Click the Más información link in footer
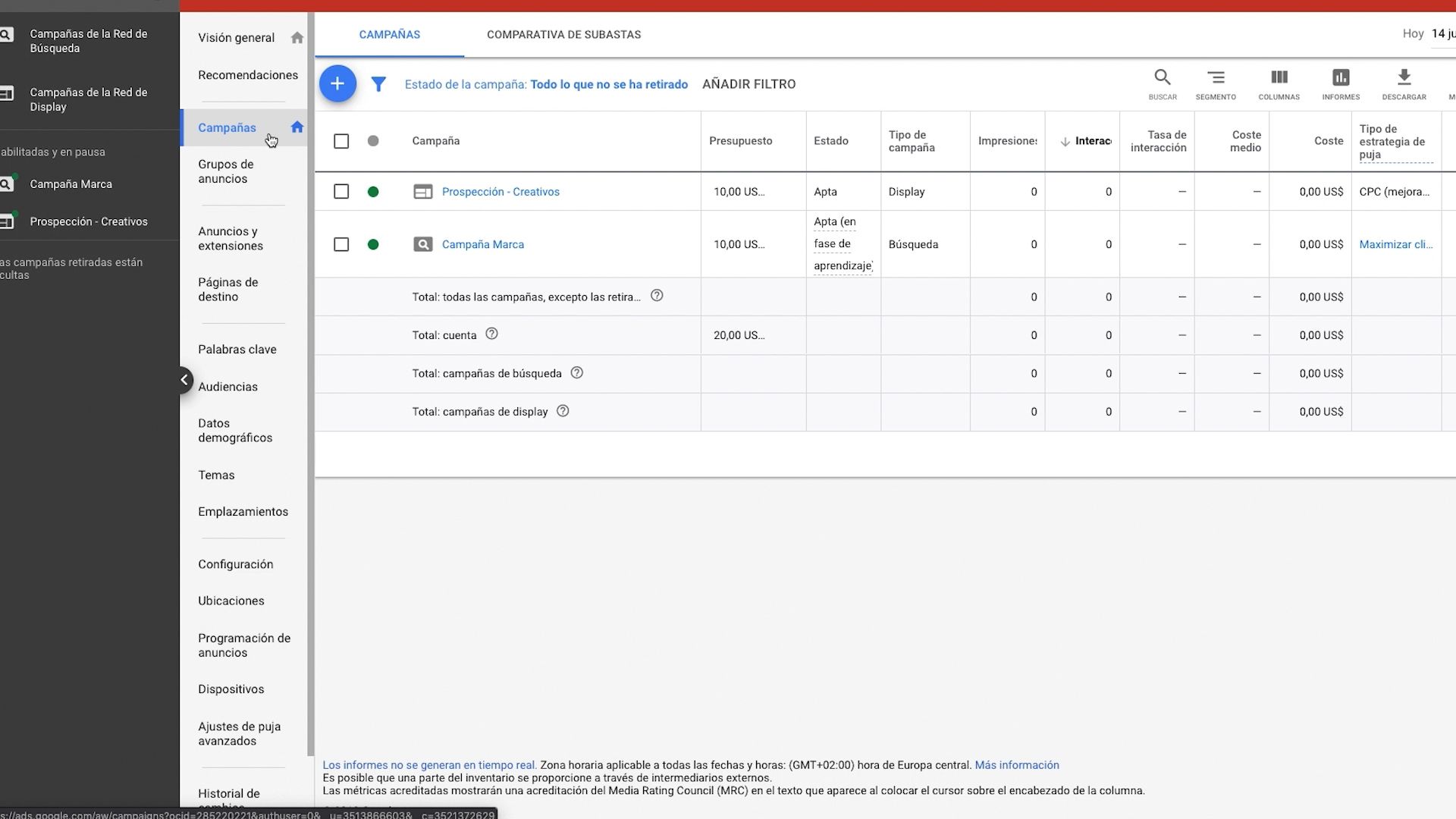The image size is (1456, 819). [1017, 765]
